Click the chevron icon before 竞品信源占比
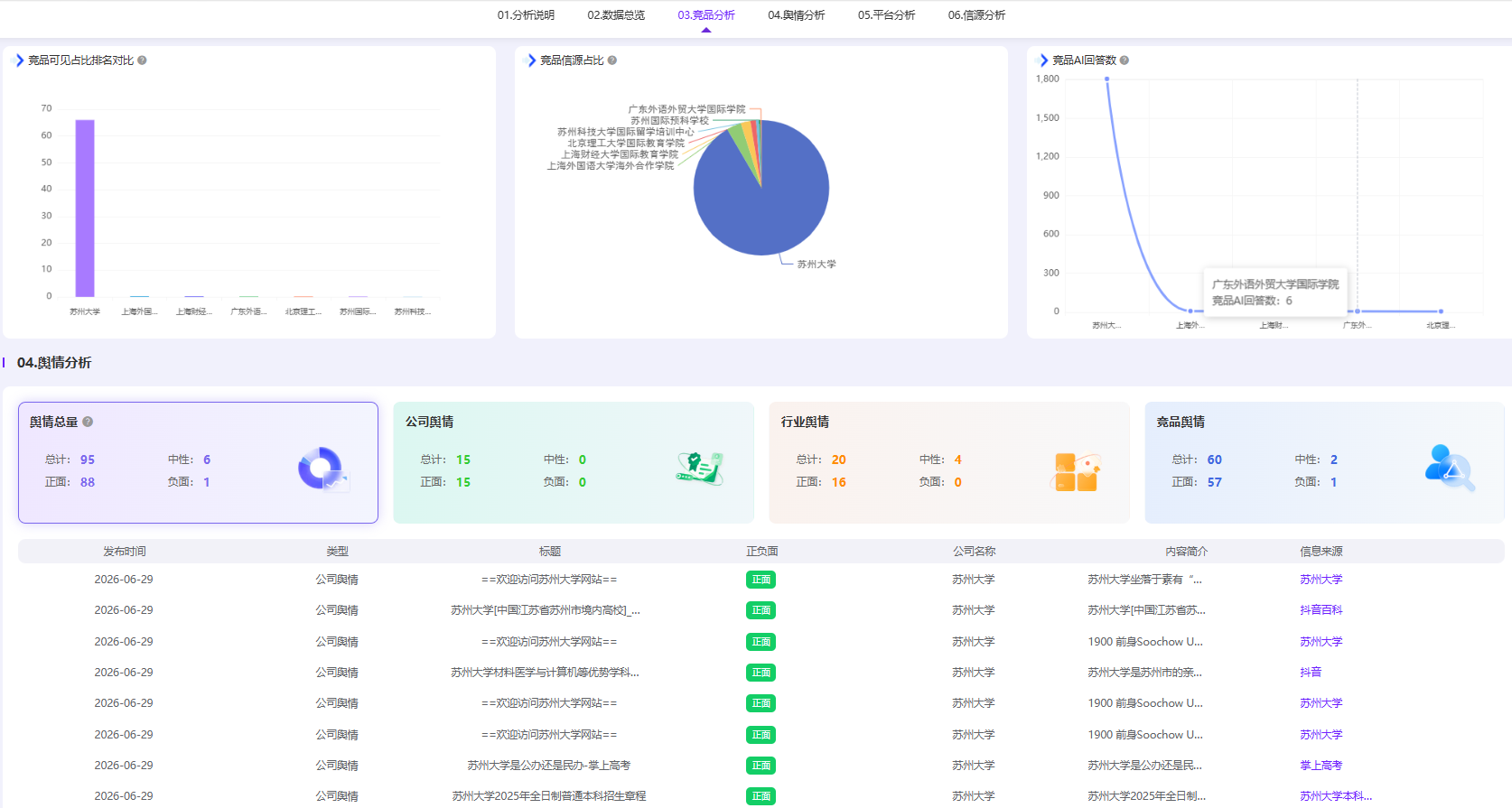 point(532,60)
